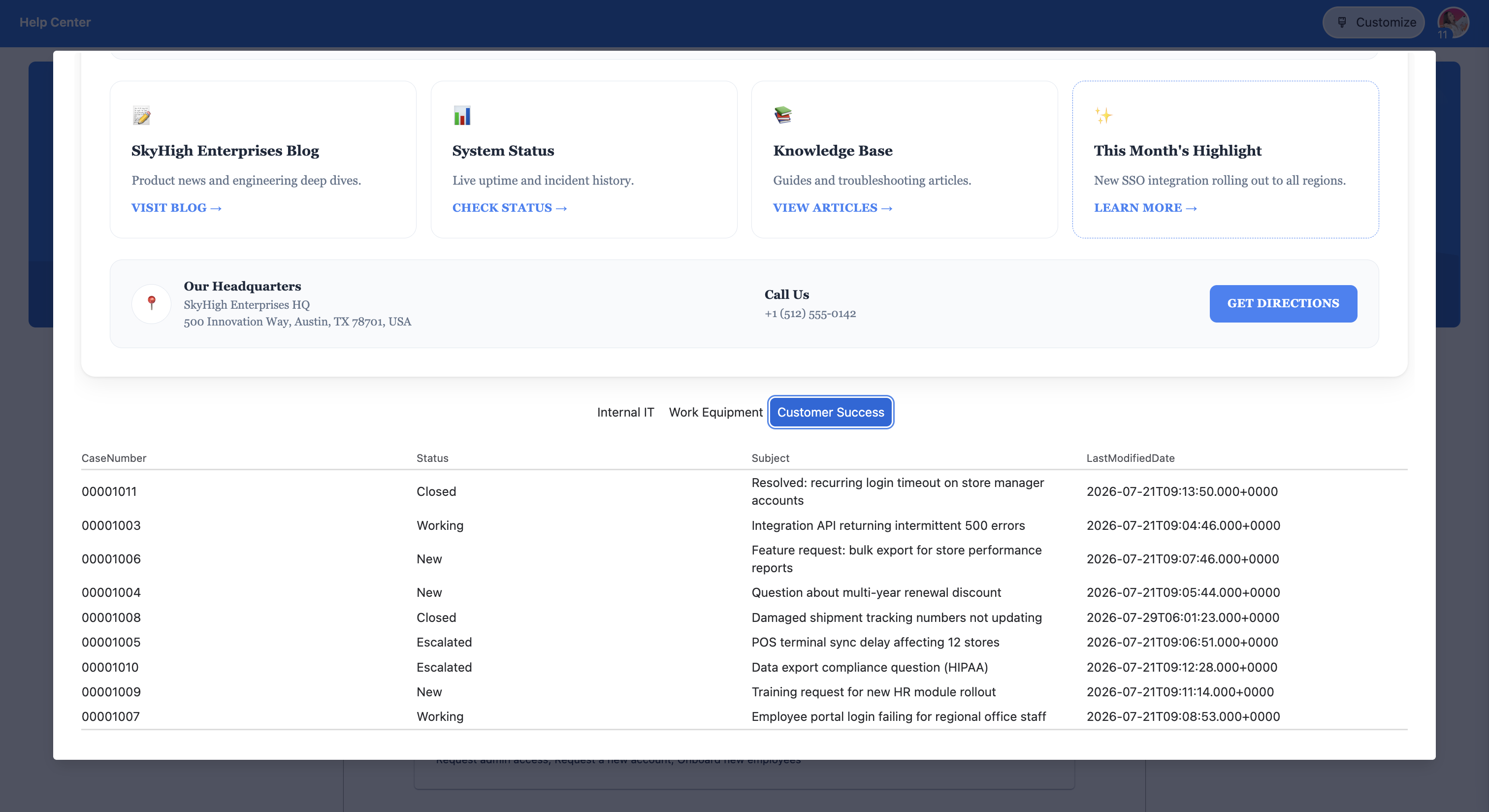Select case number 00001007

click(x=110, y=716)
